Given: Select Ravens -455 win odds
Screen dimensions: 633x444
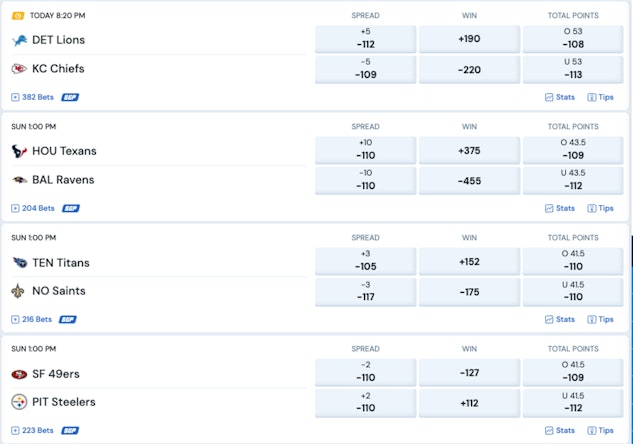Looking at the screenshot, I should (x=469, y=180).
